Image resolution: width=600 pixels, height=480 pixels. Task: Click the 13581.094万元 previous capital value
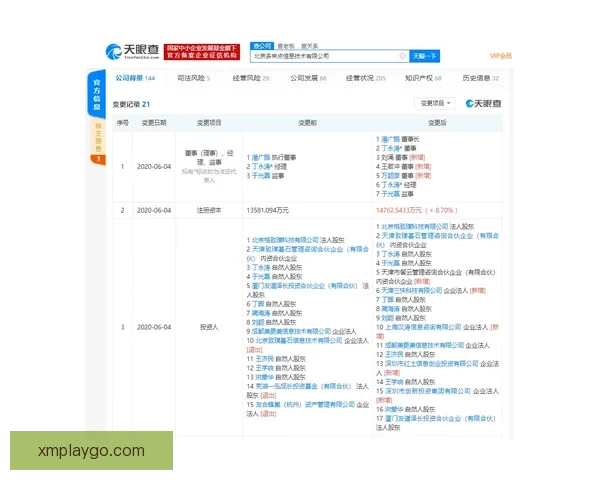click(x=267, y=210)
